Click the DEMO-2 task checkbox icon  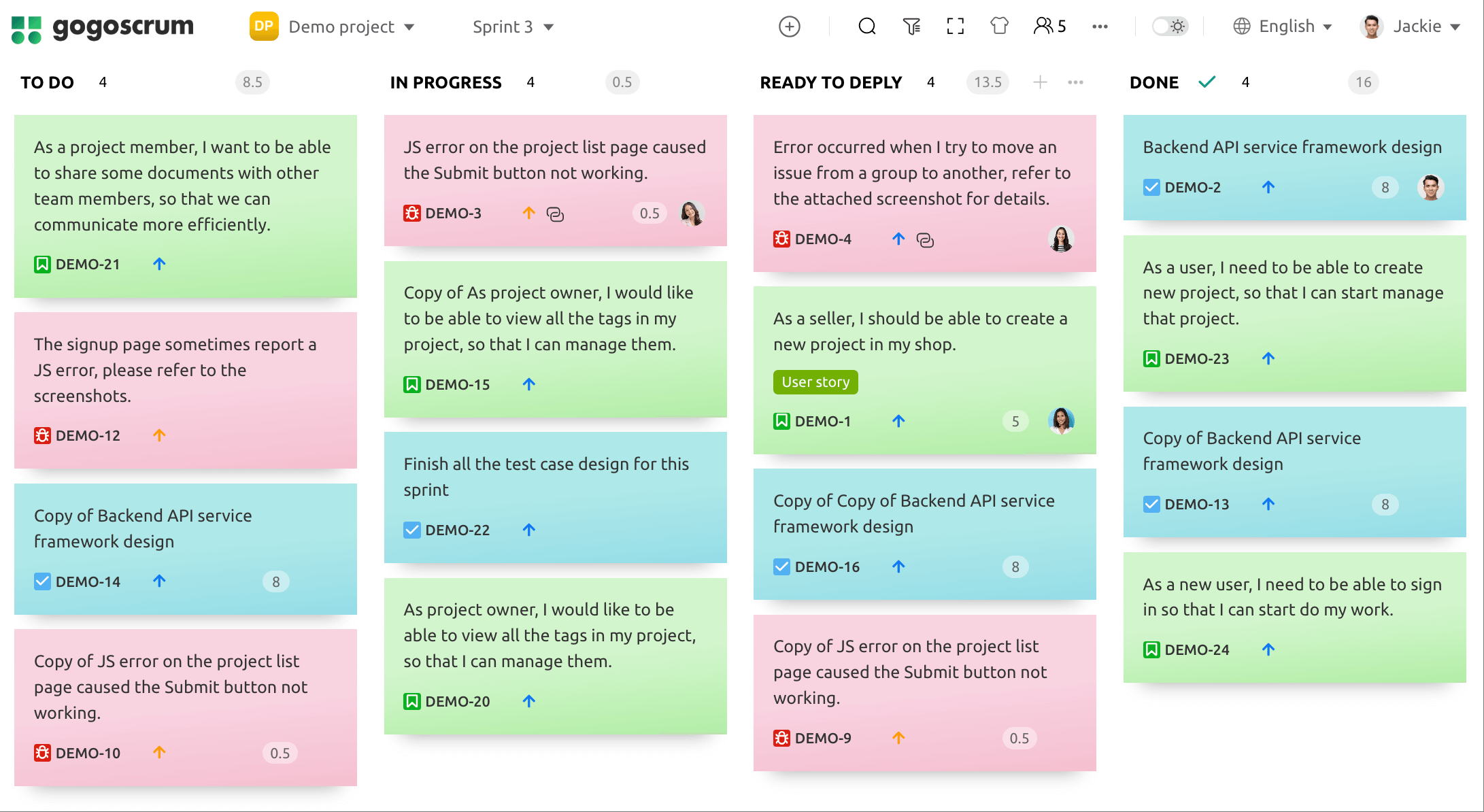pos(1151,187)
